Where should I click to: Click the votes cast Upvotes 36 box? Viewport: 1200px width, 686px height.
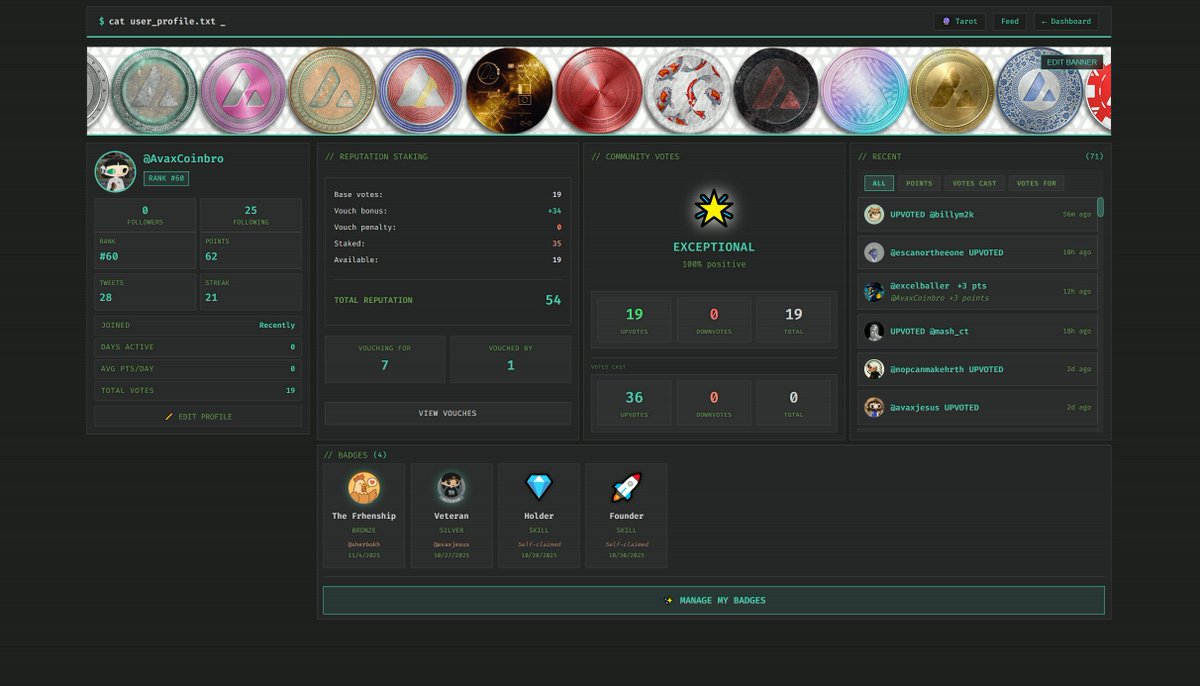click(634, 402)
